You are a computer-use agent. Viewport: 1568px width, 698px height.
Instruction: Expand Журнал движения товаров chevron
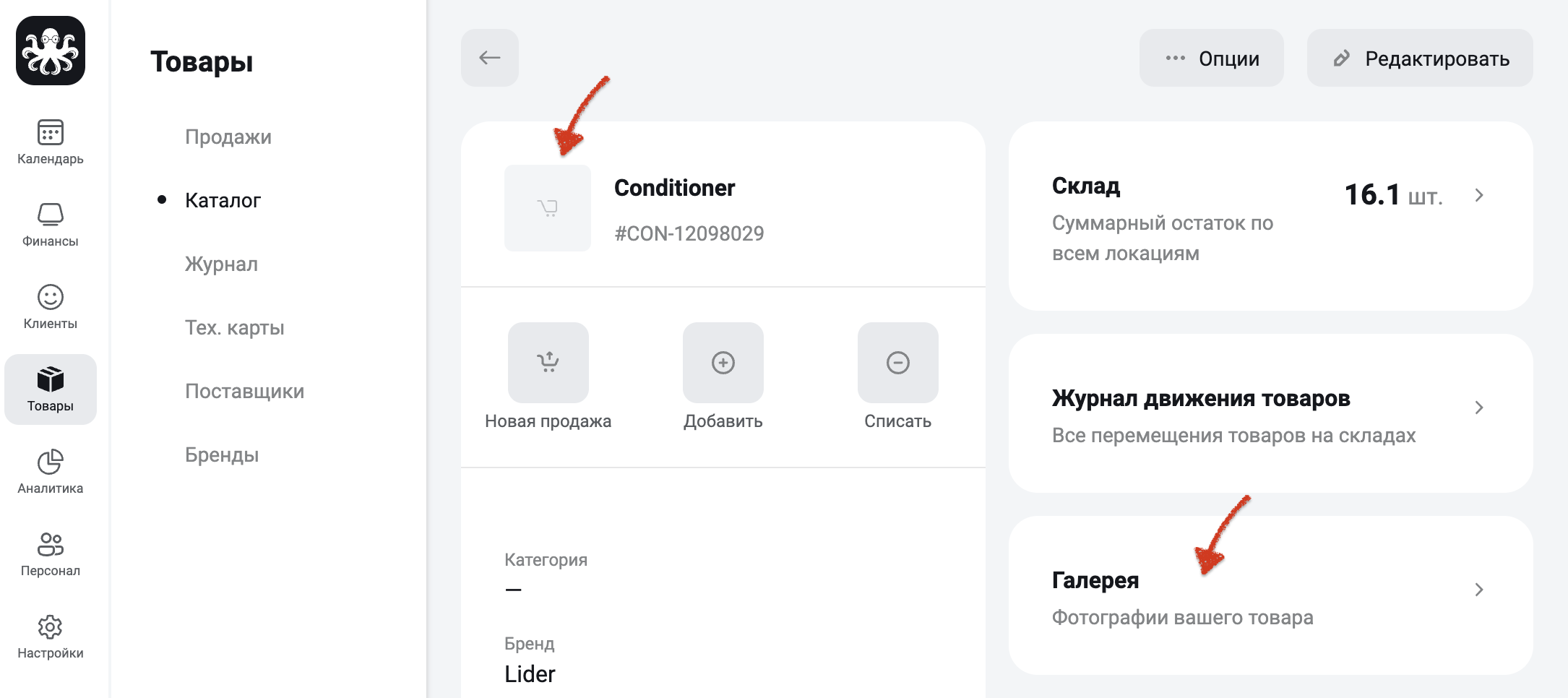pos(1479,408)
